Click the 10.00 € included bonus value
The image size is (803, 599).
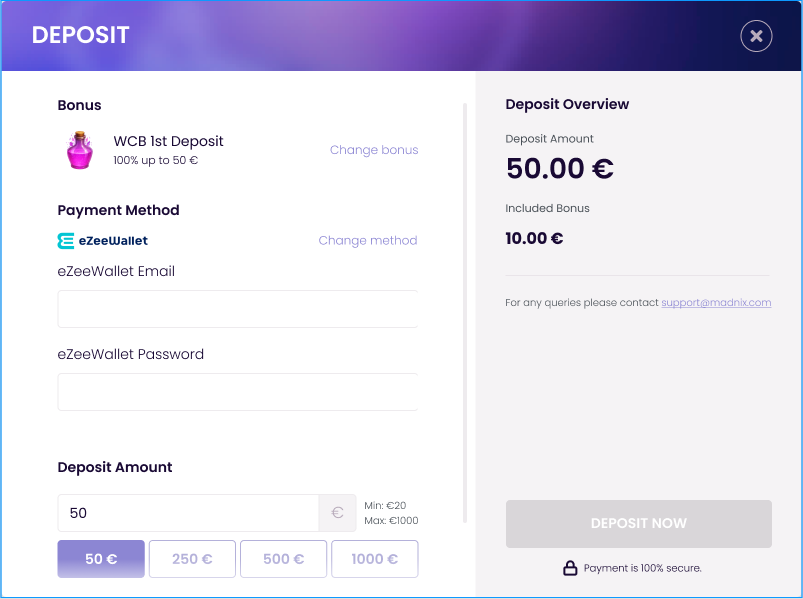point(535,238)
